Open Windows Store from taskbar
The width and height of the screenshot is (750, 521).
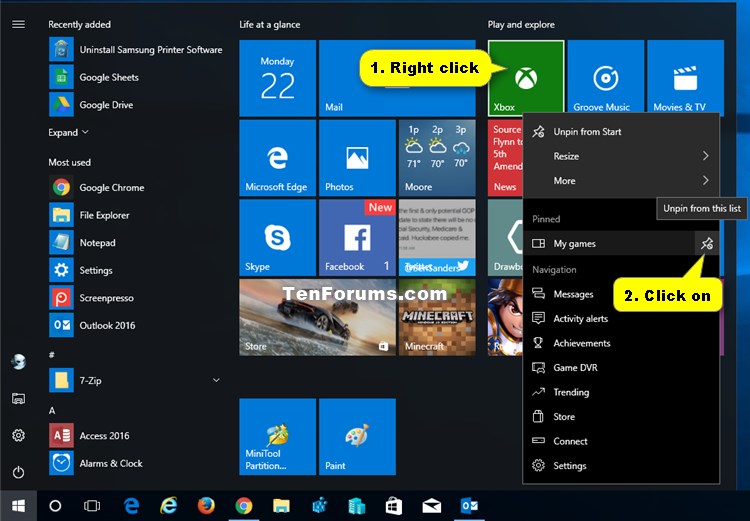point(394,506)
